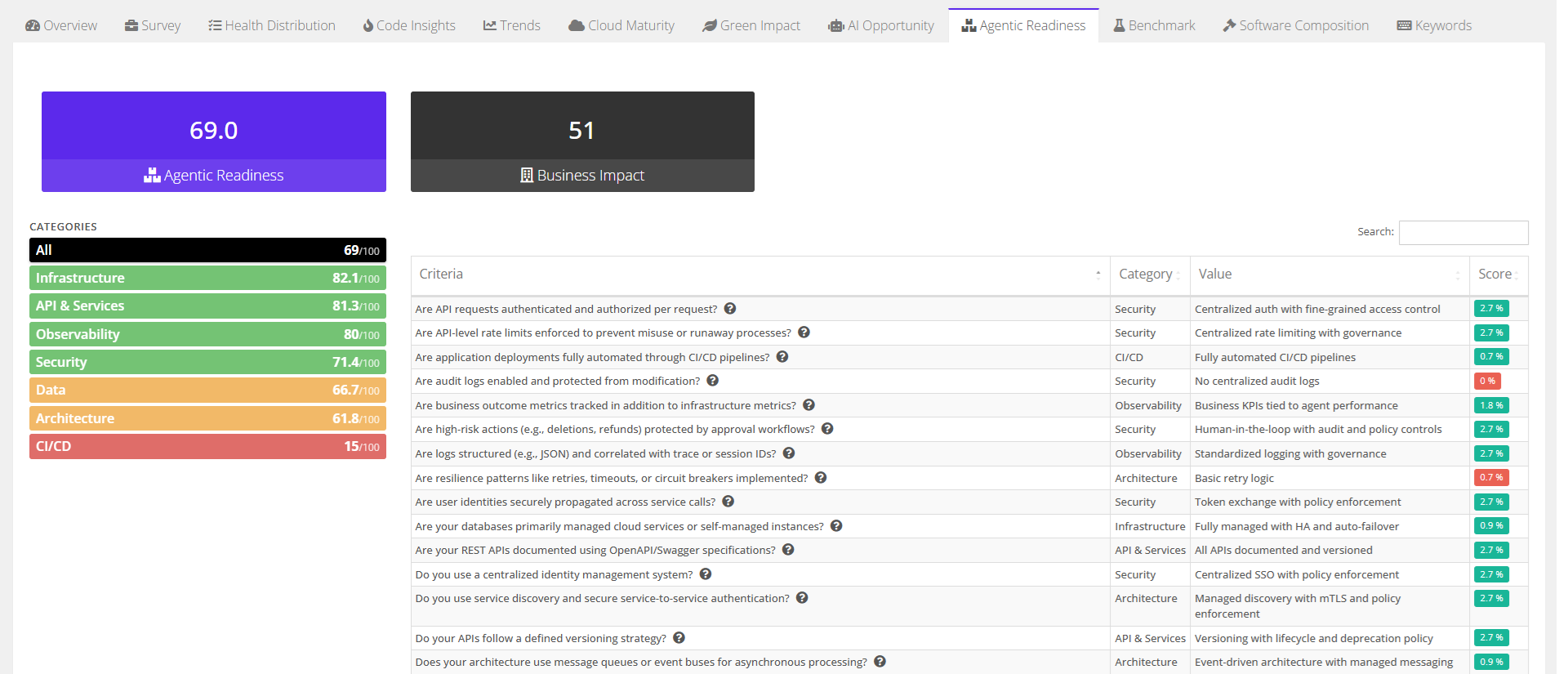The width and height of the screenshot is (1568, 674).
Task: Open the Keywords tab
Action: pos(1435,25)
